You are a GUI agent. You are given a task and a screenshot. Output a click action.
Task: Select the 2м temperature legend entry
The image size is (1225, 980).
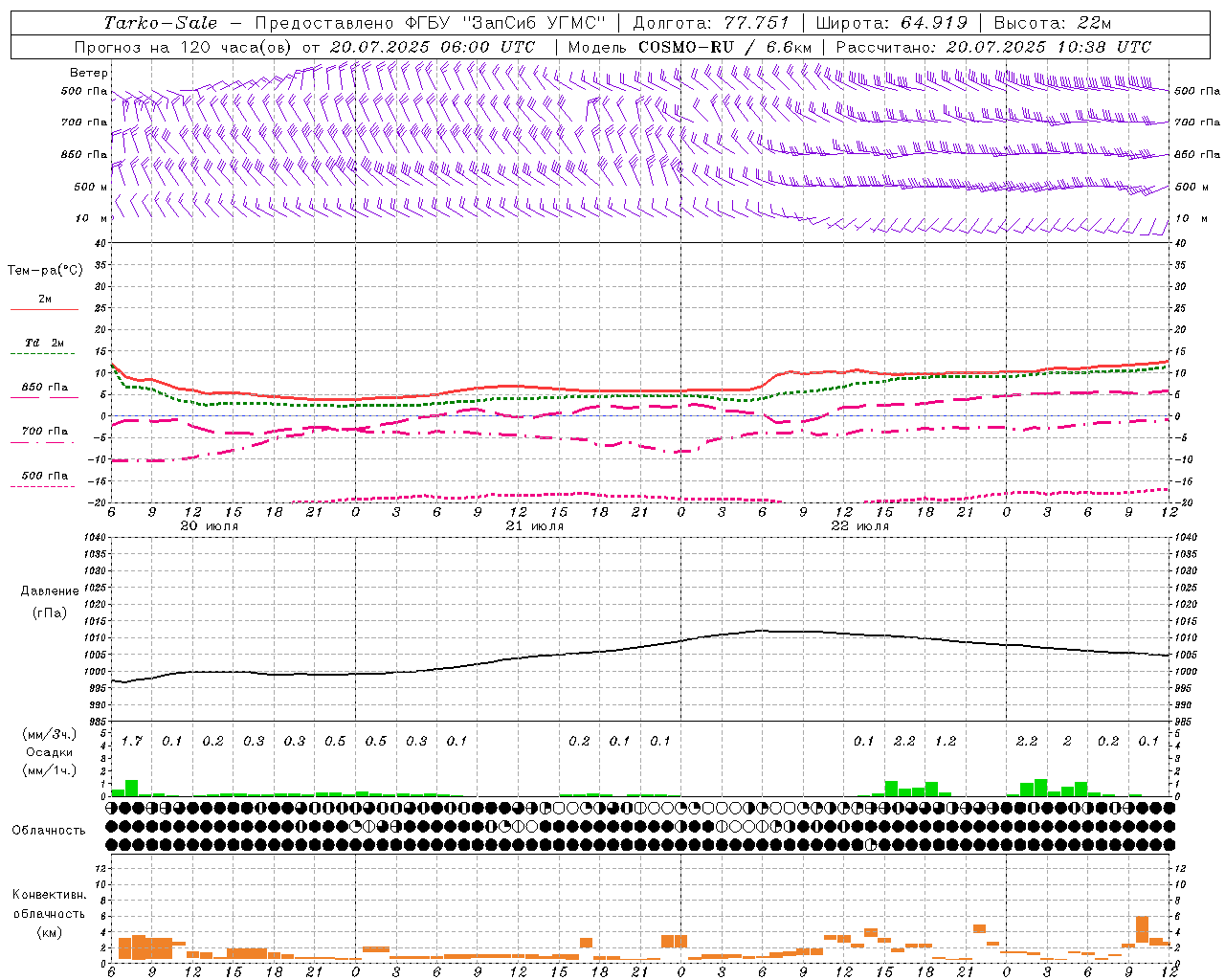pos(45,300)
